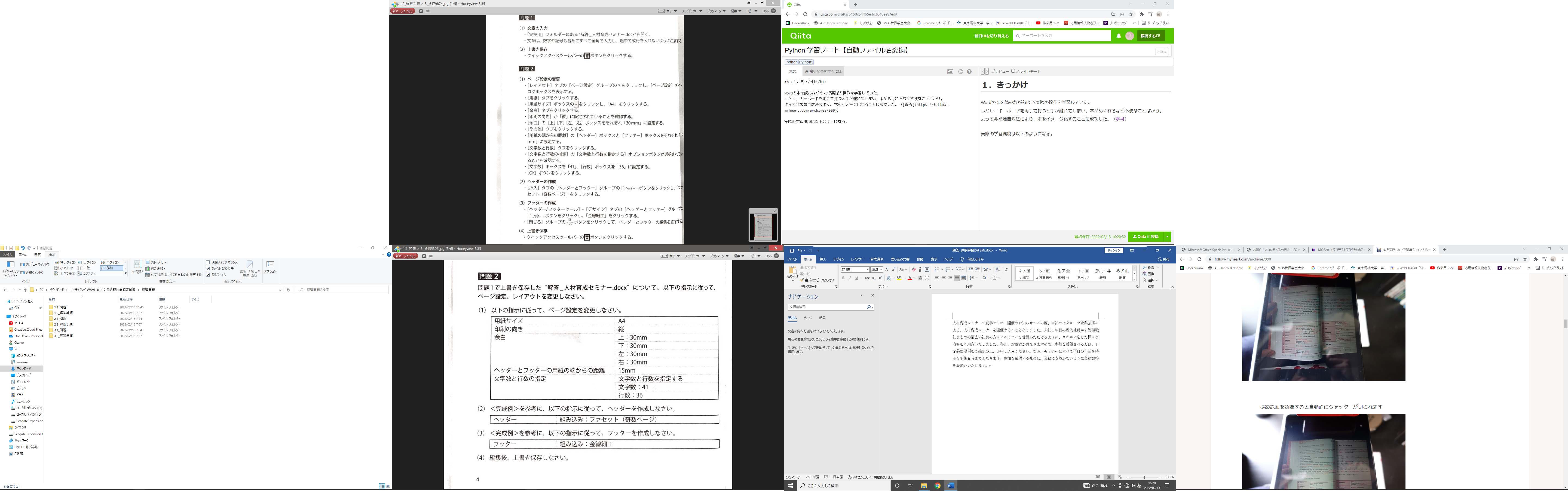Open the HackerRank bookmark in Qiita window
This screenshot has height=491, width=1568.
click(x=797, y=23)
